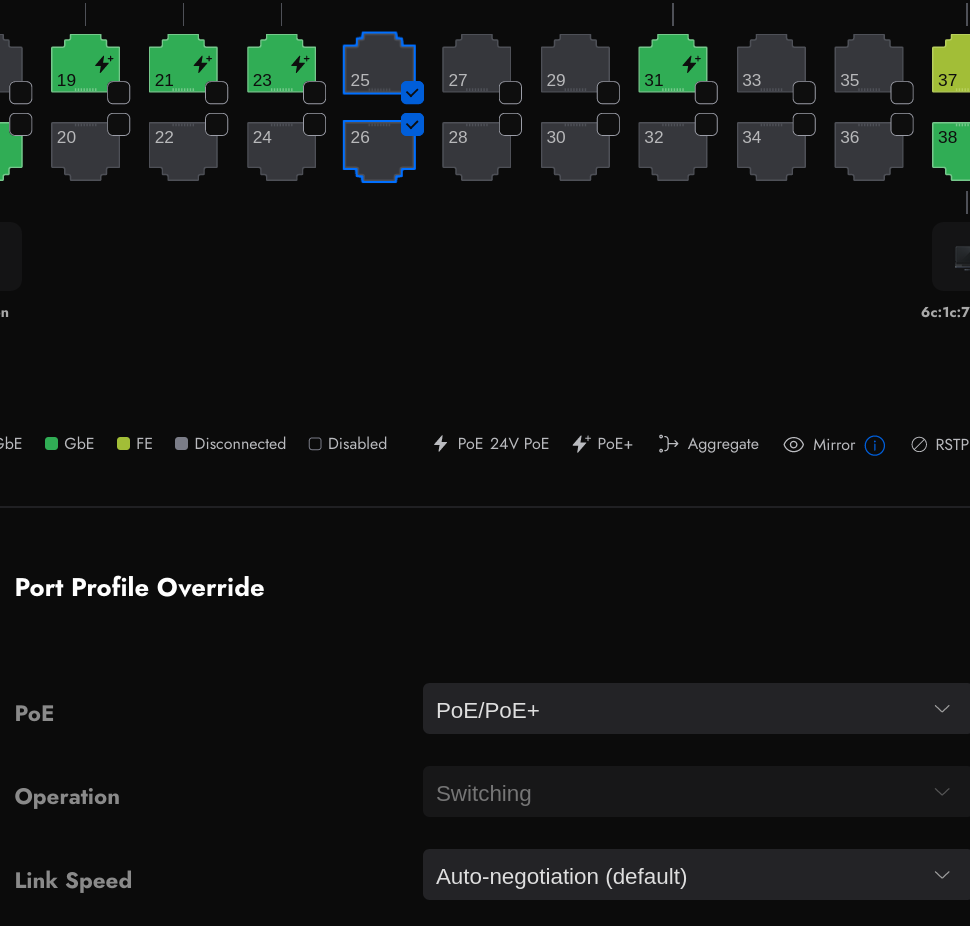Select port 21 on the switch
Image resolution: width=970 pixels, height=926 pixels.
point(183,65)
